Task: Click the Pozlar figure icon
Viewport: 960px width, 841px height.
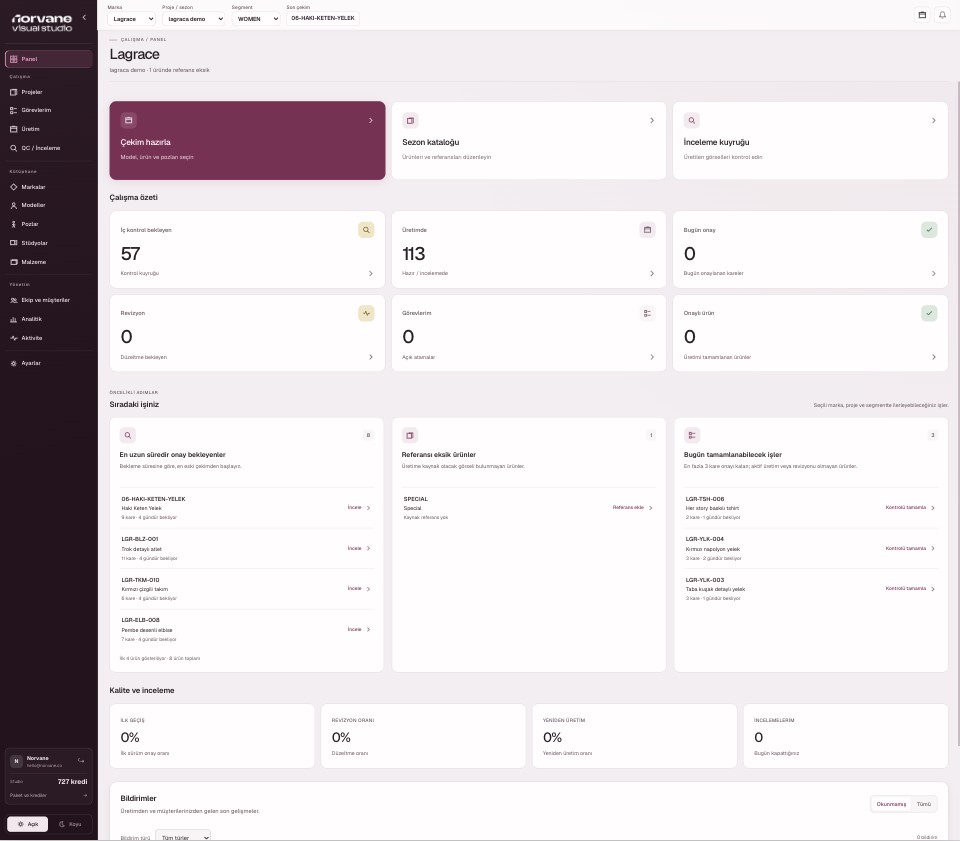Action: tap(13, 224)
